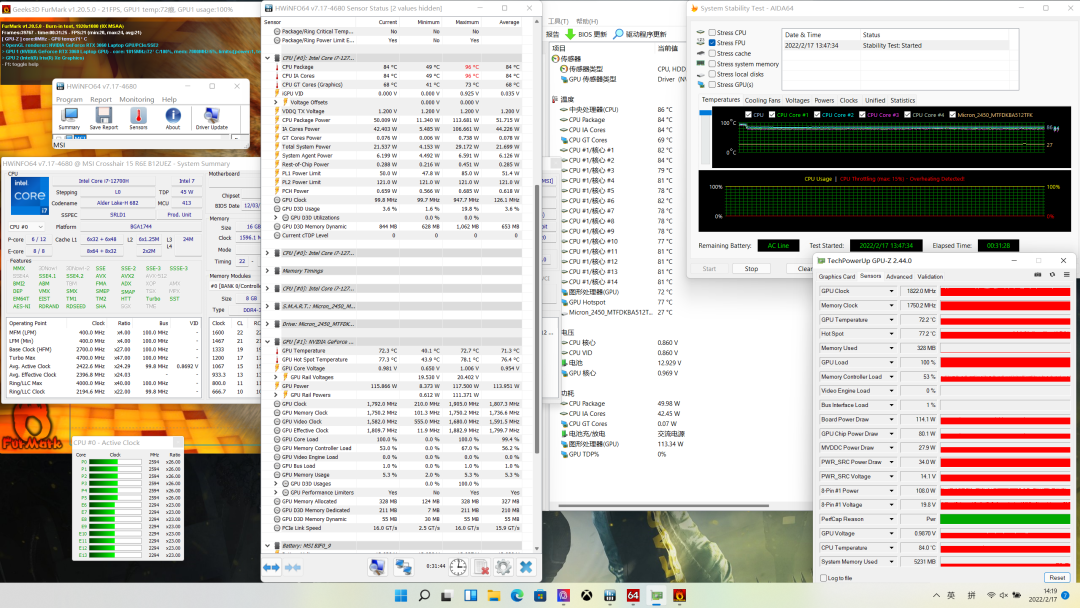Open the GPU Clock sensor dropdown in GPU-Z
The height and width of the screenshot is (608, 1080).
[891, 291]
